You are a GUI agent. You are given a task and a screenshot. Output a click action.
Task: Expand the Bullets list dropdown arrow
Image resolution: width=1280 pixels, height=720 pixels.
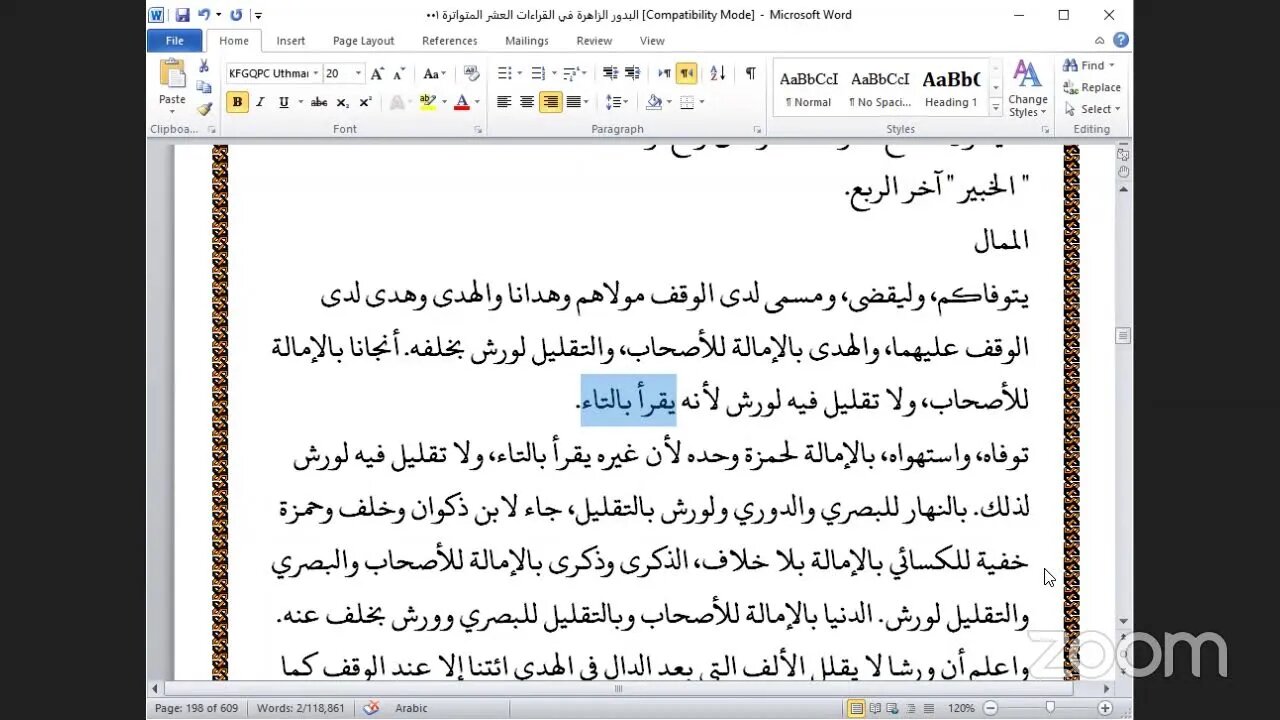coord(519,73)
